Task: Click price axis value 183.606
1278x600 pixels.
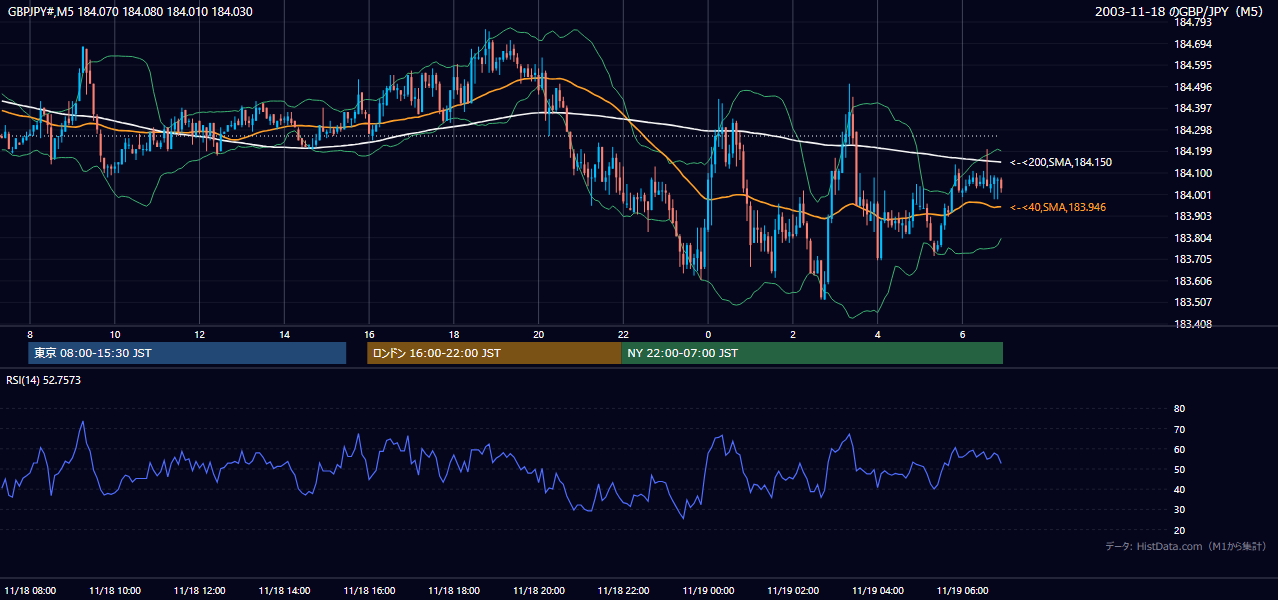Action: pyautogui.click(x=1193, y=281)
